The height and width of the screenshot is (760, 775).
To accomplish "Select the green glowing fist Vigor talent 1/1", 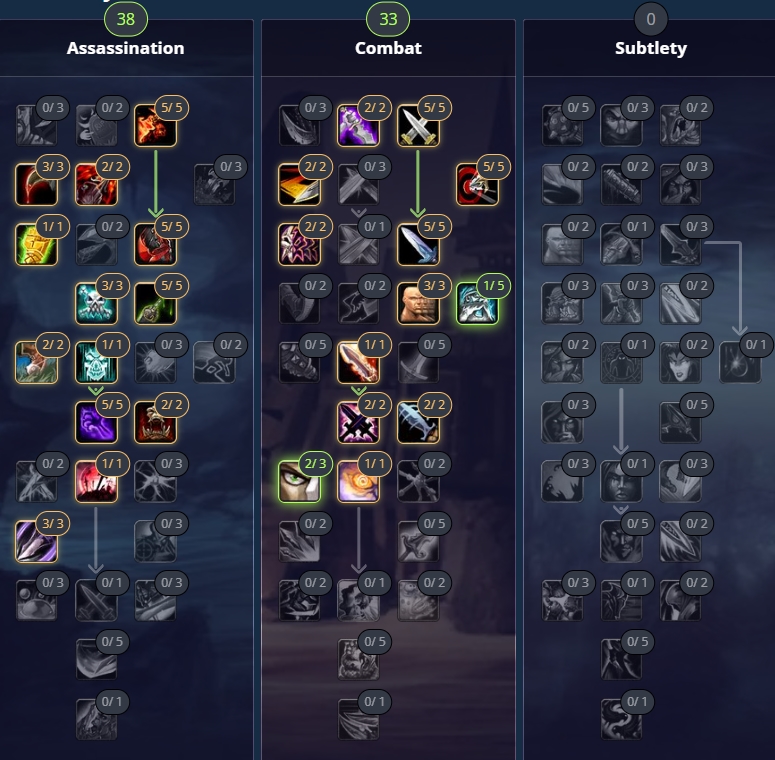I will click(37, 245).
